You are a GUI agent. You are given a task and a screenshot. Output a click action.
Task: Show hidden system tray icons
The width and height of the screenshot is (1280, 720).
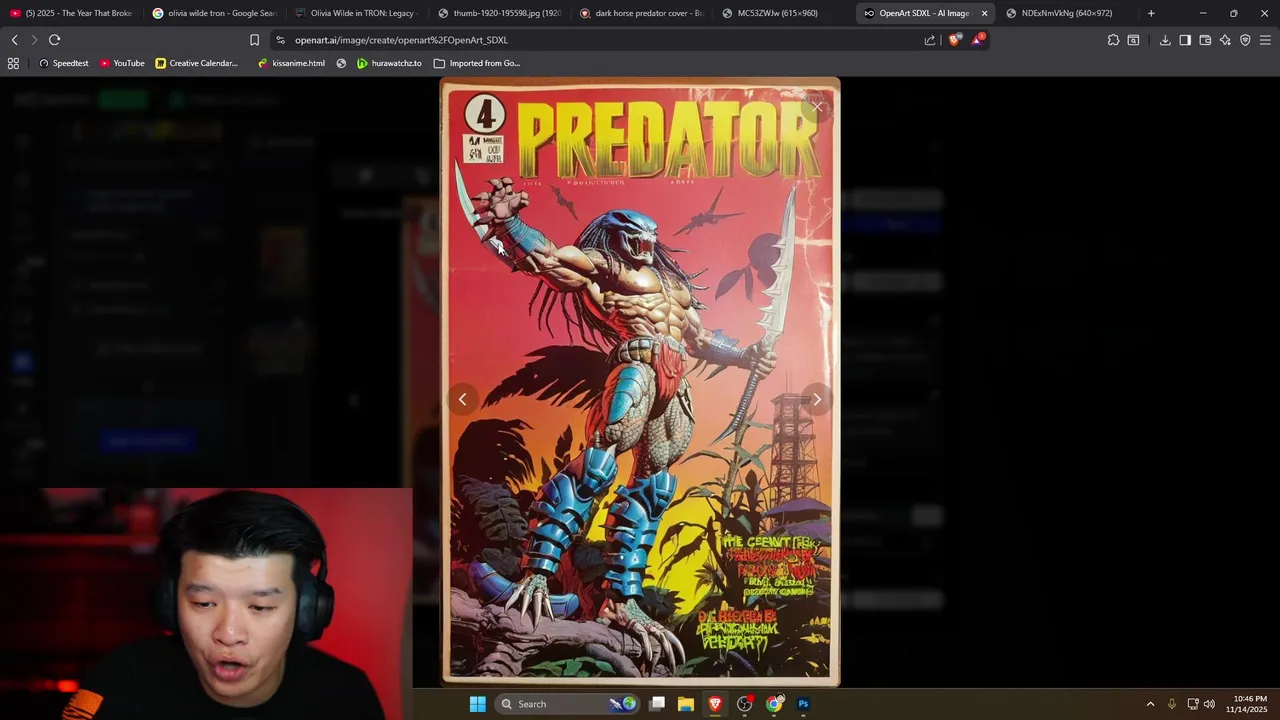(x=1150, y=704)
